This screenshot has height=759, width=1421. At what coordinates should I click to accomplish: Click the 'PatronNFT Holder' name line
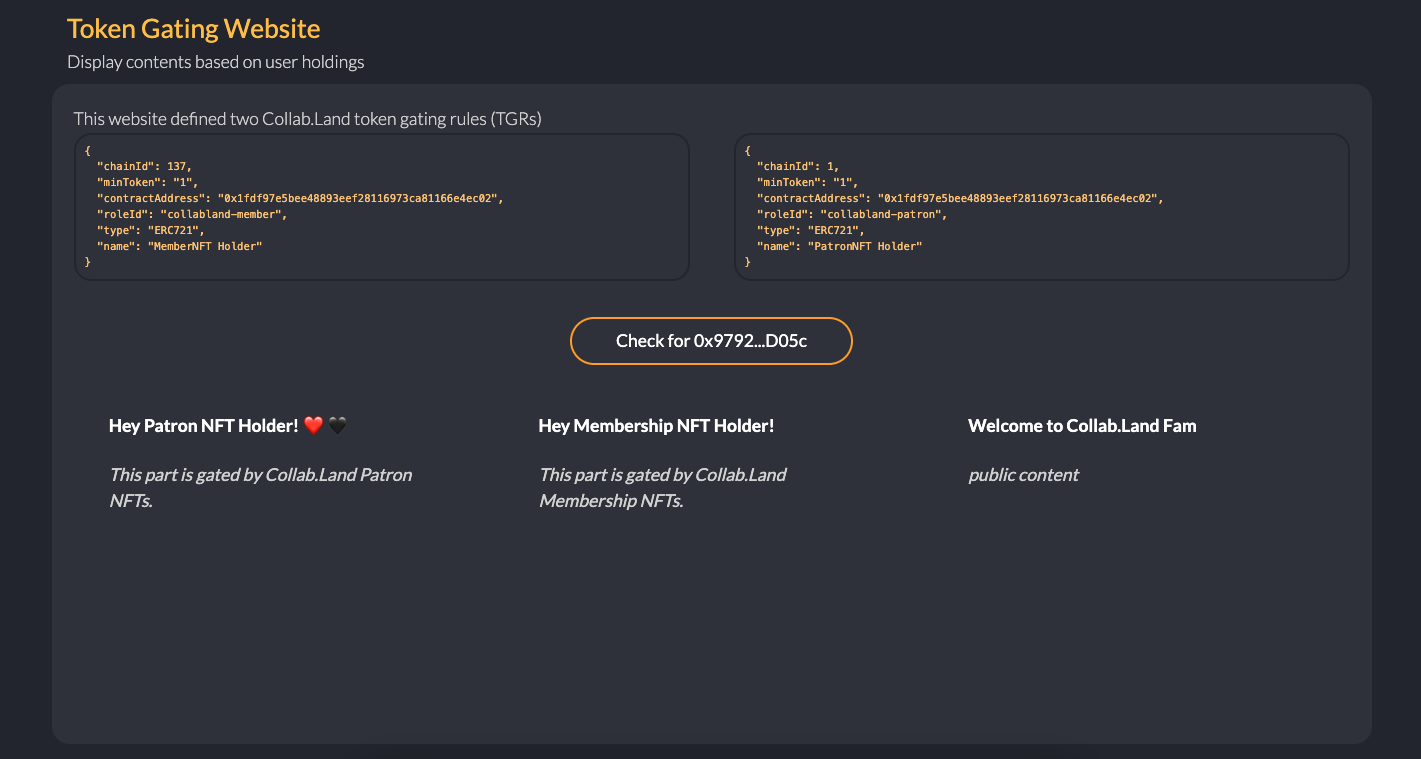839,246
